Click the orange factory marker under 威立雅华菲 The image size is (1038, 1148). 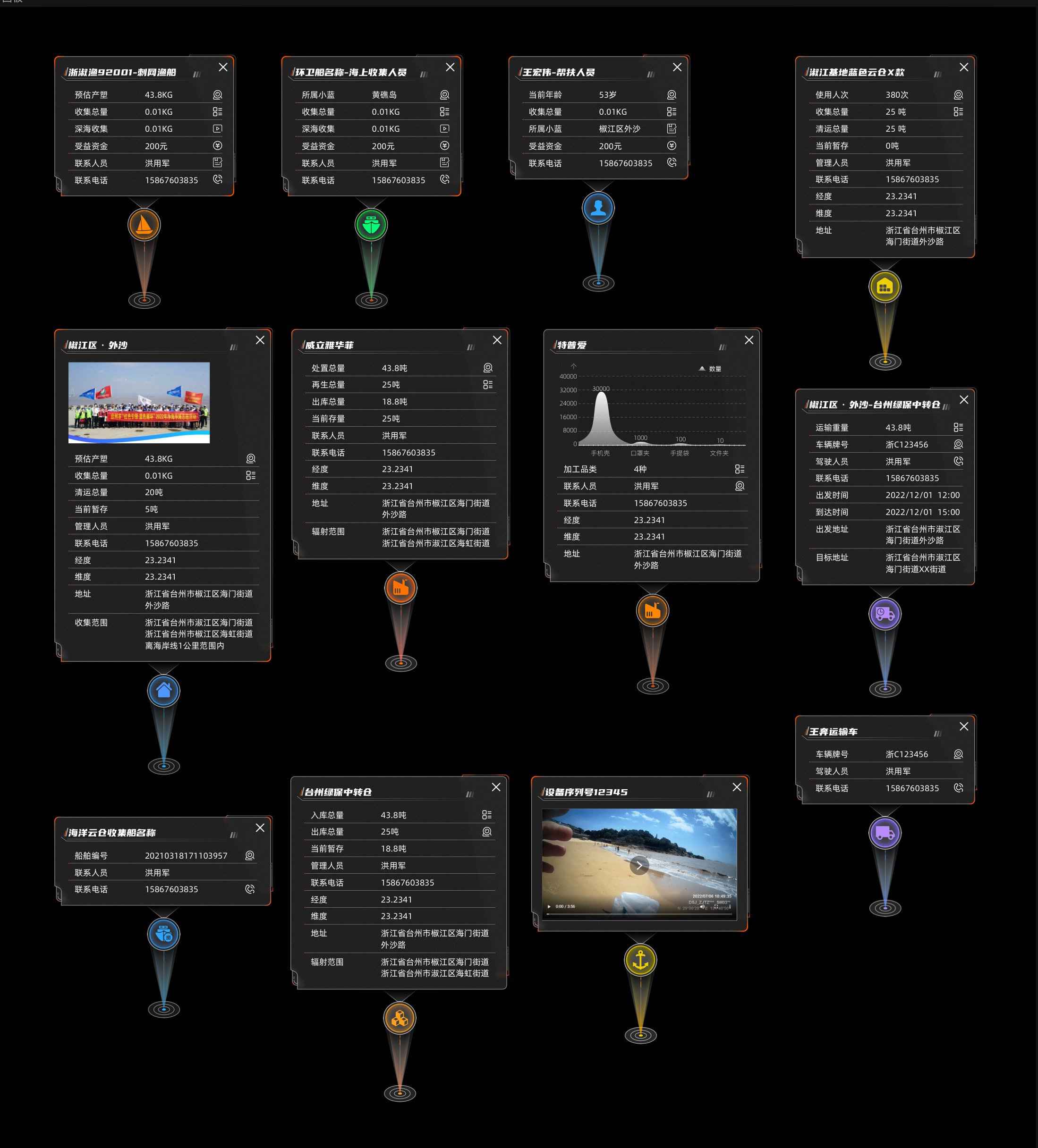pyautogui.click(x=401, y=588)
